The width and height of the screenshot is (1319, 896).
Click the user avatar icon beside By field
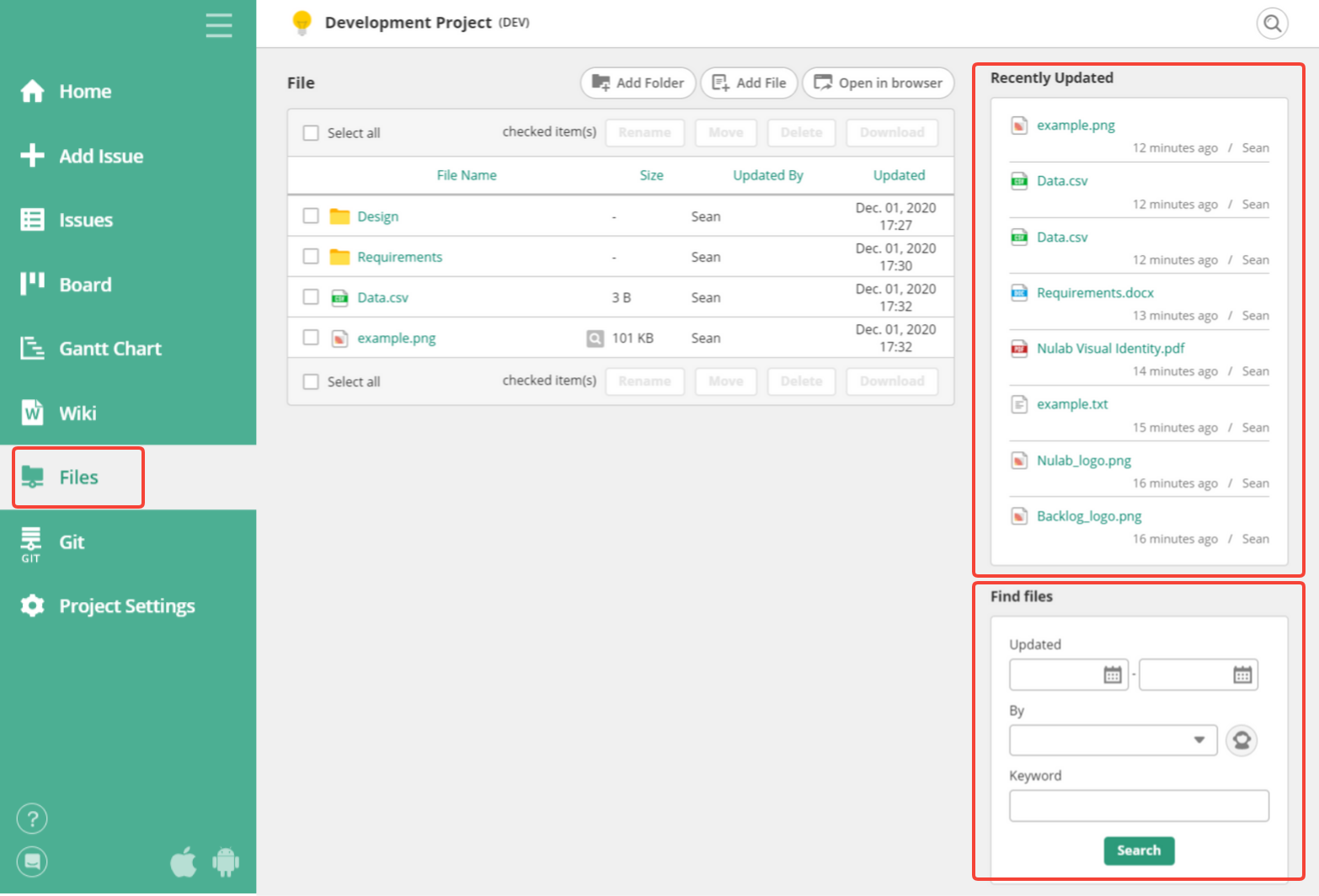1241,740
